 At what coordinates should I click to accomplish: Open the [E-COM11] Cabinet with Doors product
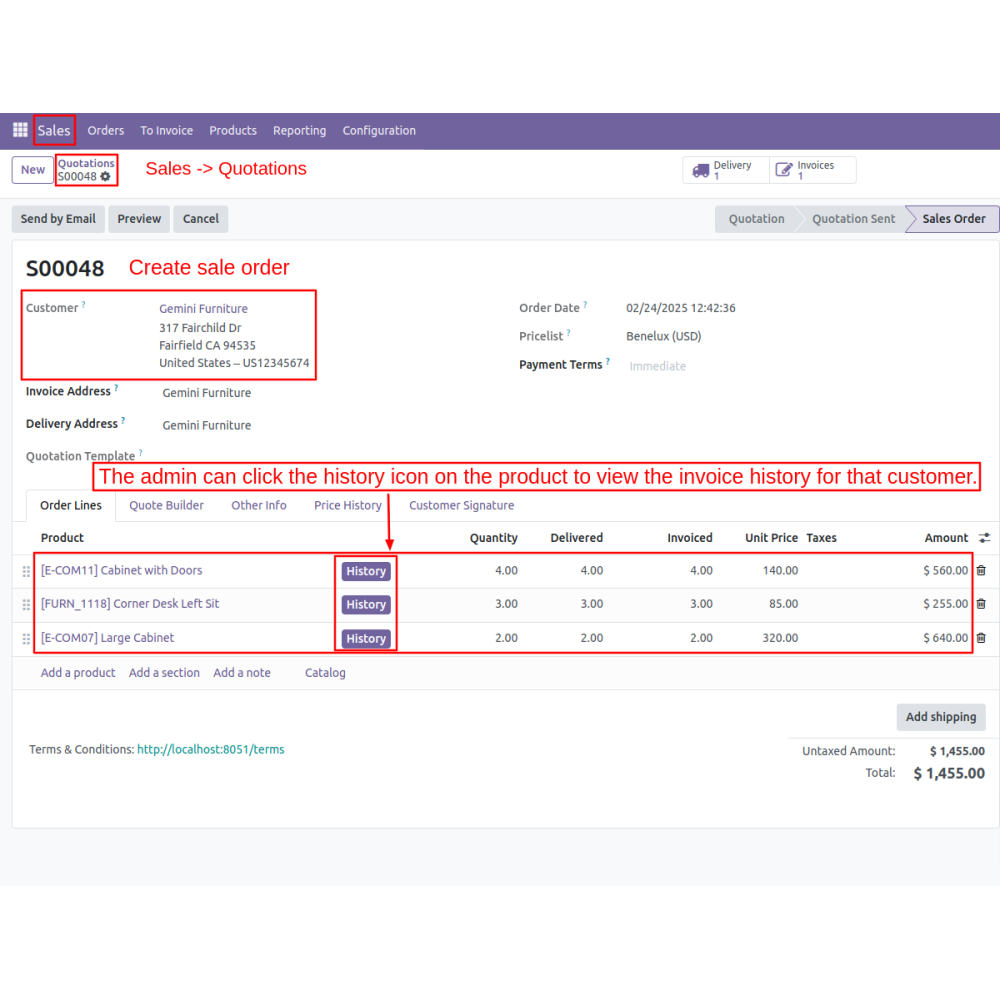(x=121, y=570)
